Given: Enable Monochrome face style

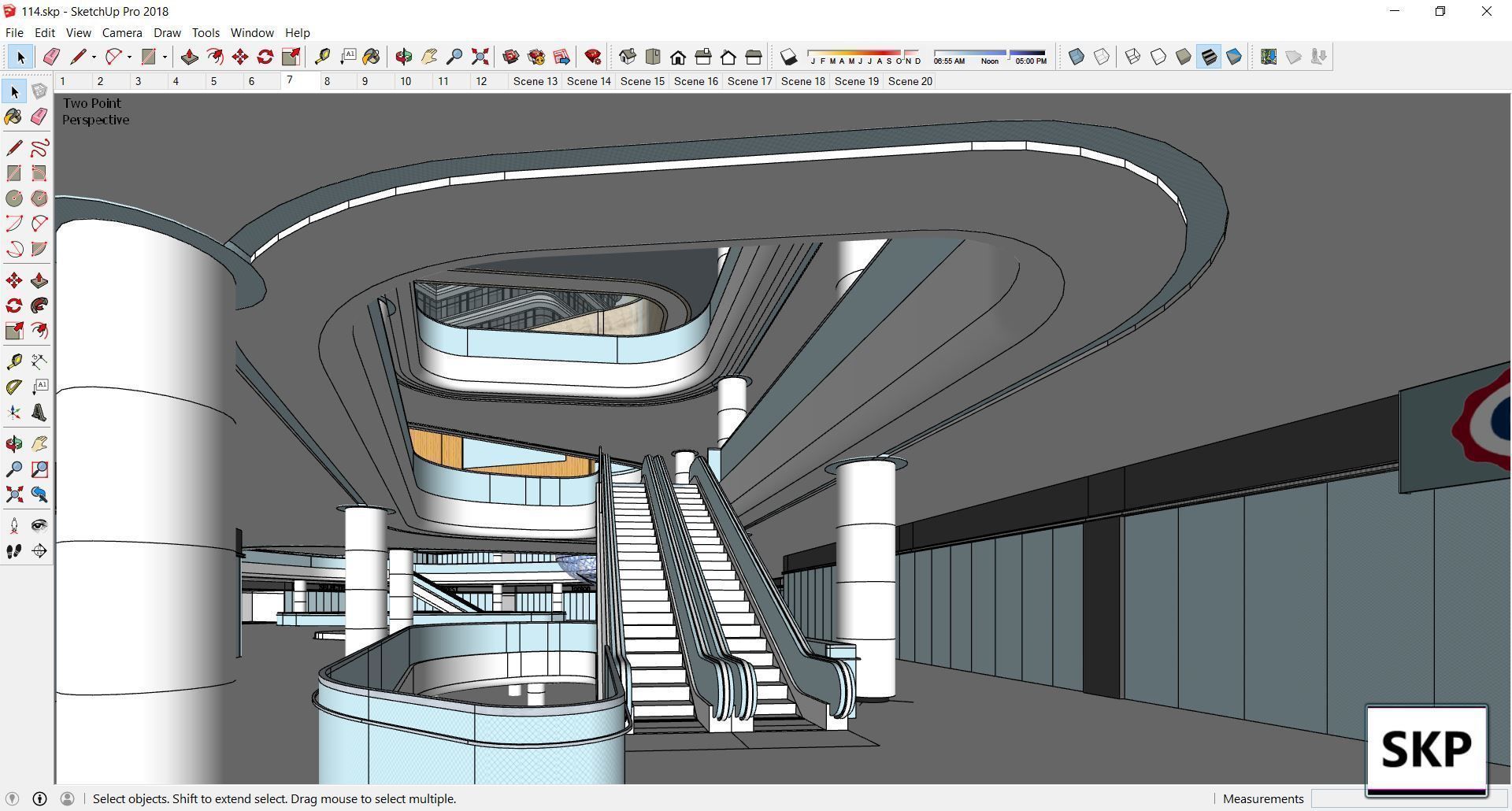Looking at the screenshot, I should pyautogui.click(x=1234, y=57).
